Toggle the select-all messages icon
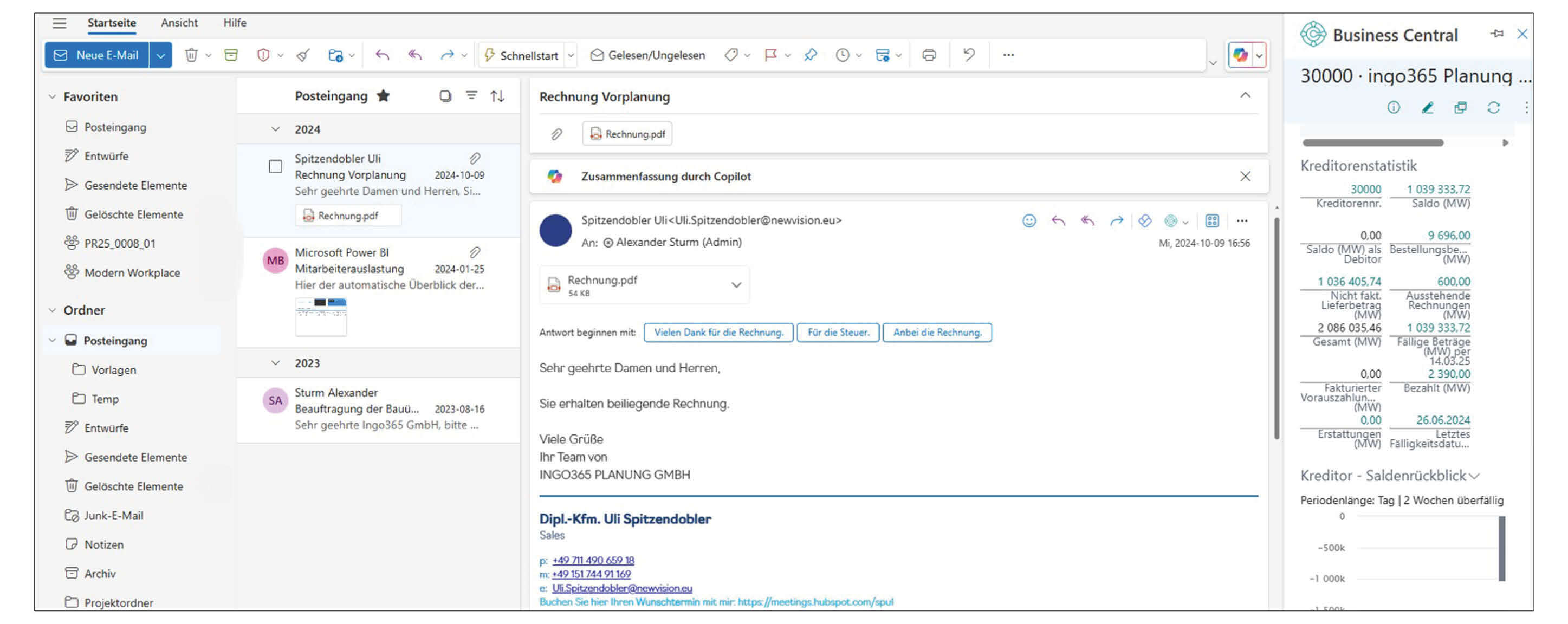Screen dimensions: 1568x624 [445, 96]
